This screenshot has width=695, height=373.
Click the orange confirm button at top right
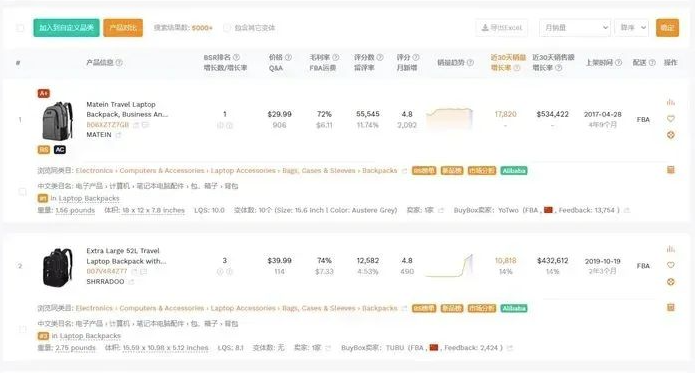668,27
